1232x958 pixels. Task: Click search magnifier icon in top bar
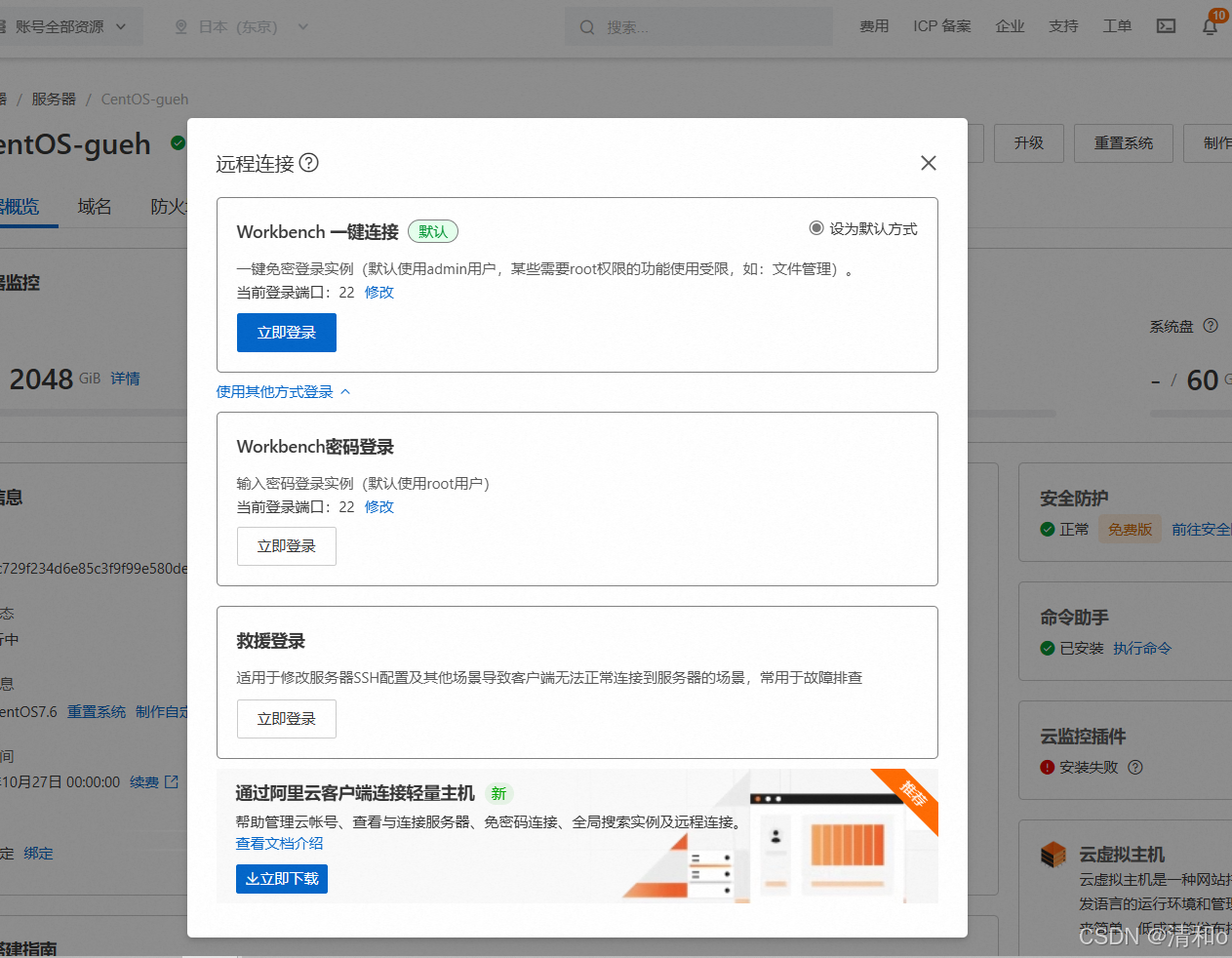point(587,27)
